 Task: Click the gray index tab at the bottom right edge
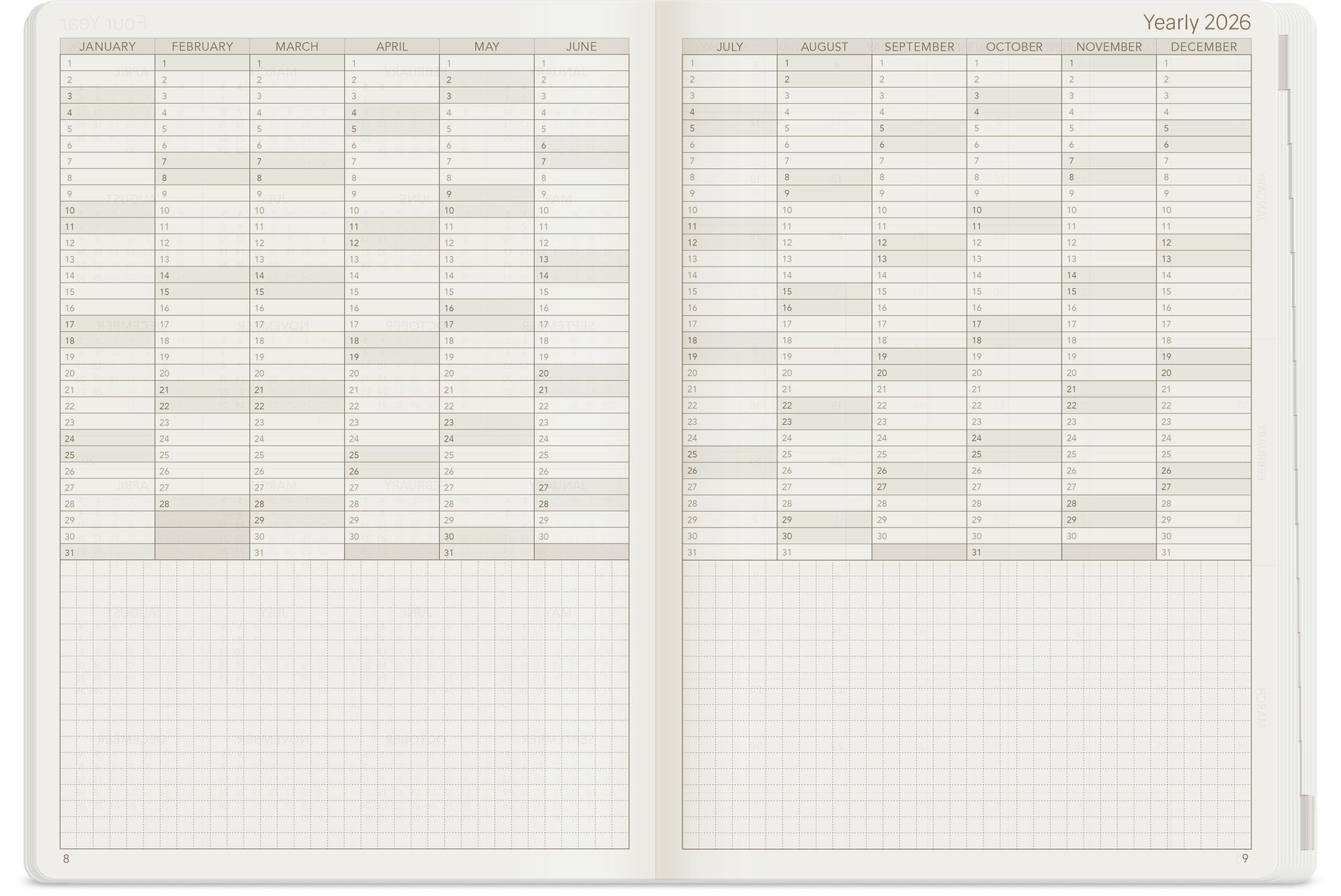[x=1306, y=822]
